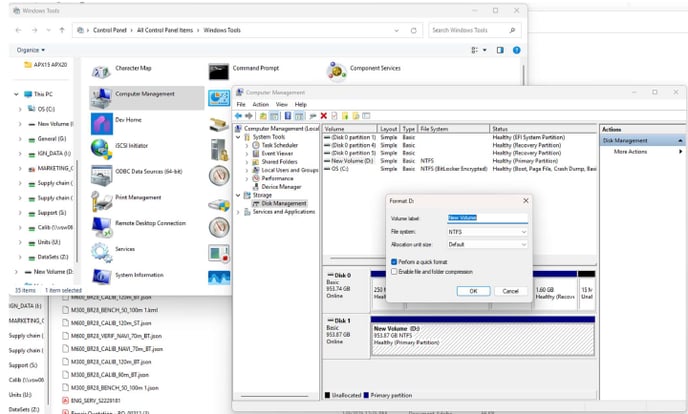
Task: Click the Windows Tools vertical scrollbar
Action: [x=523, y=75]
